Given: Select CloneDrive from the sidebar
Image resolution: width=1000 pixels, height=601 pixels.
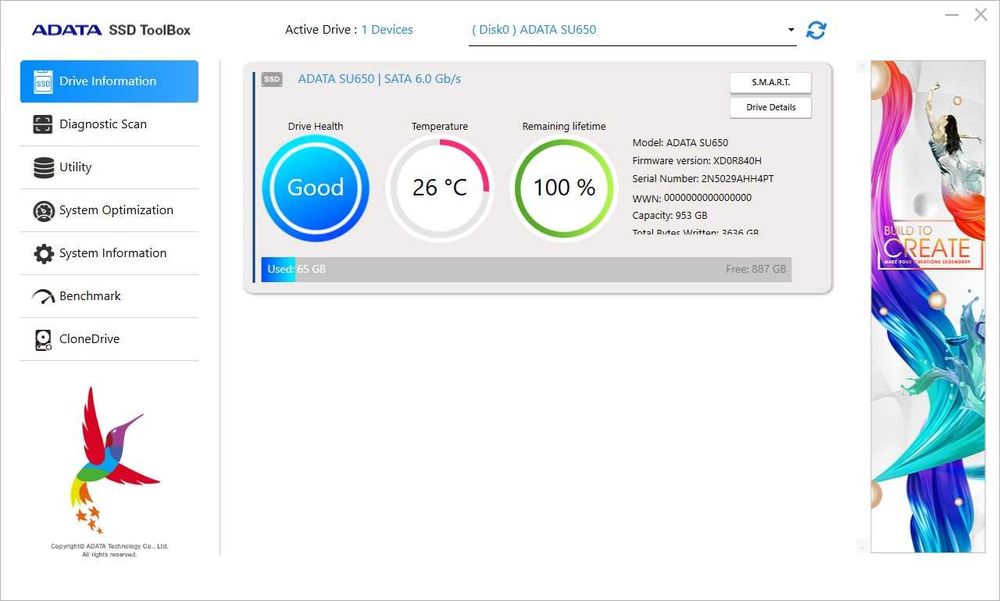Looking at the screenshot, I should click(109, 339).
